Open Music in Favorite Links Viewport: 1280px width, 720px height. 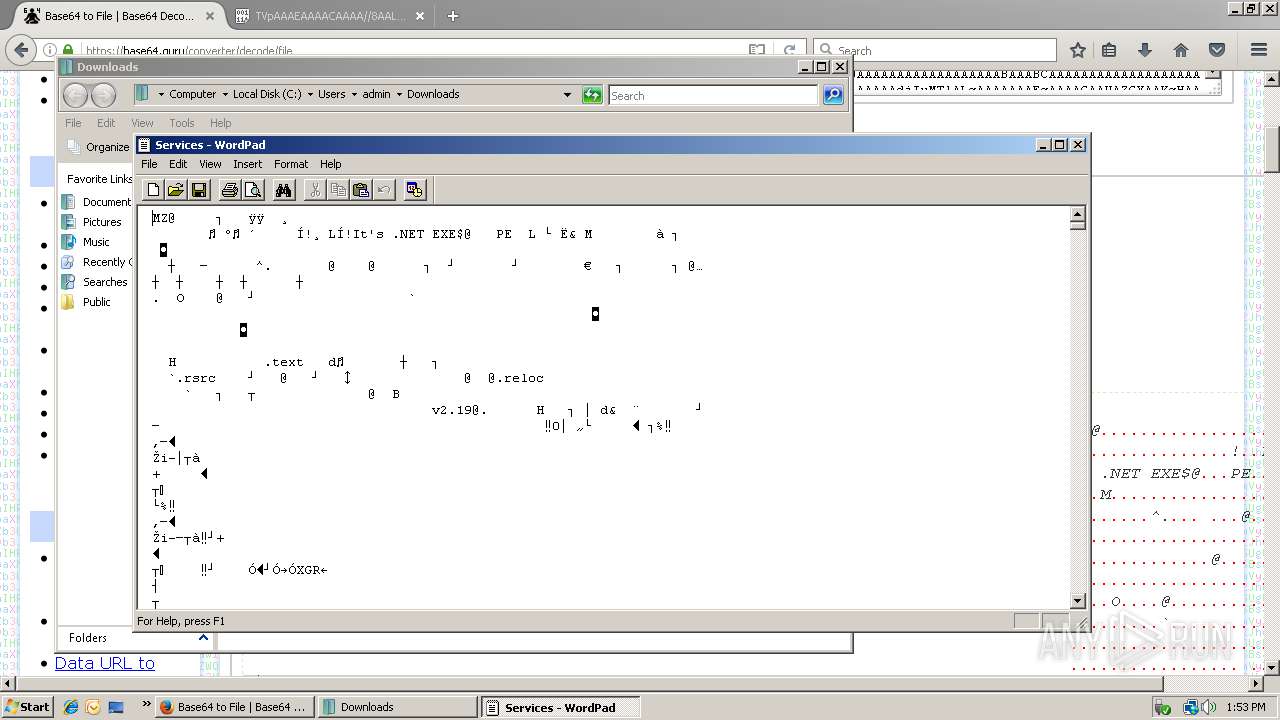tap(86, 242)
